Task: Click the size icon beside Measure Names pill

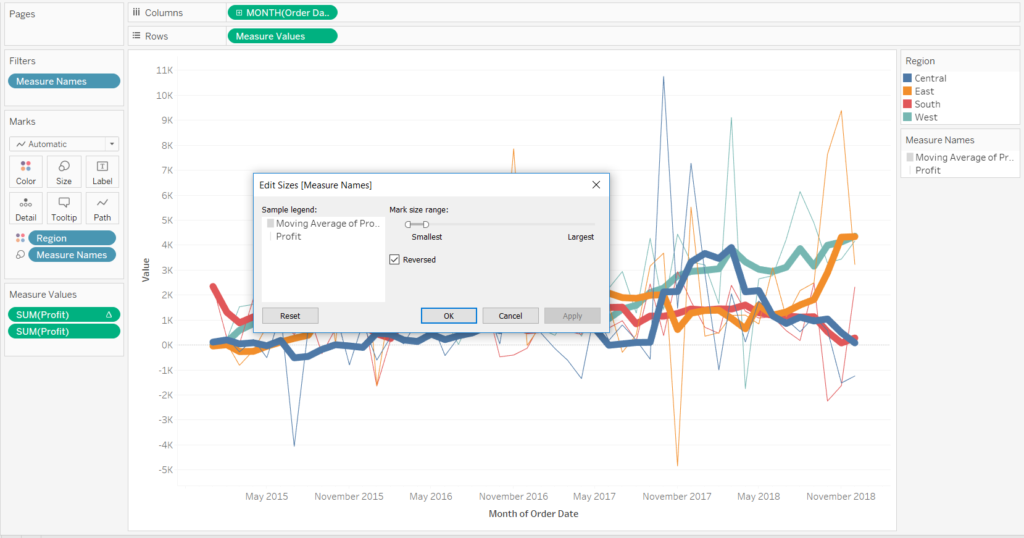Action: coord(22,255)
